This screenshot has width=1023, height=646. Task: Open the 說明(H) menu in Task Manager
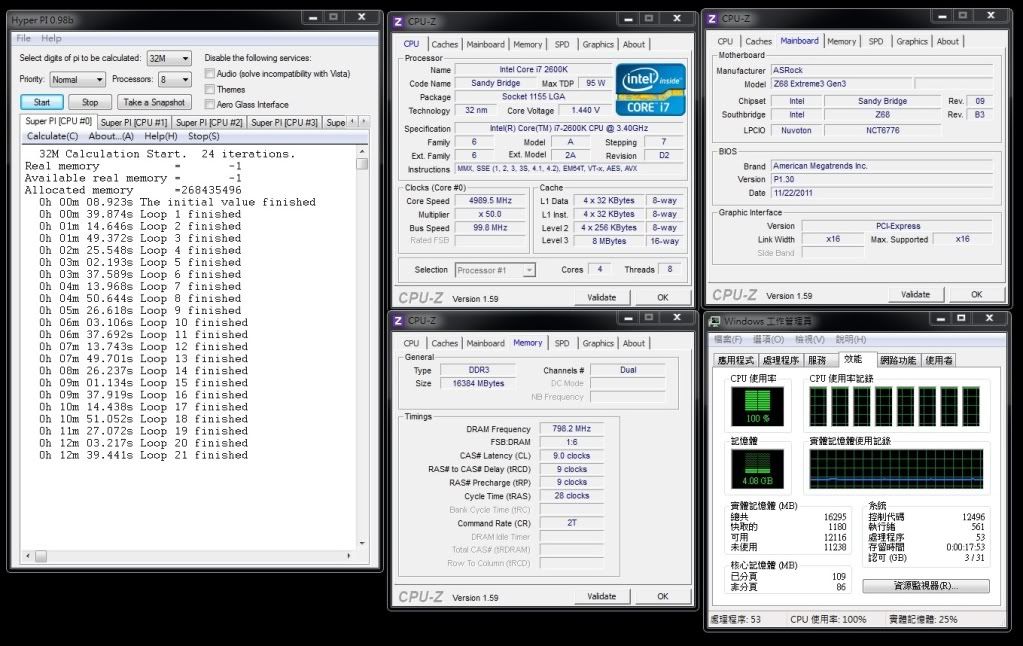(x=851, y=340)
